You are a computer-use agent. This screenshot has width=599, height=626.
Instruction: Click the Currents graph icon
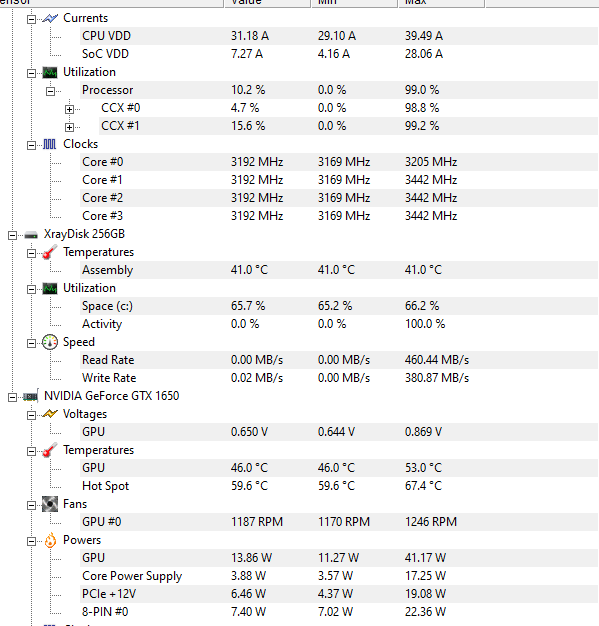50,18
